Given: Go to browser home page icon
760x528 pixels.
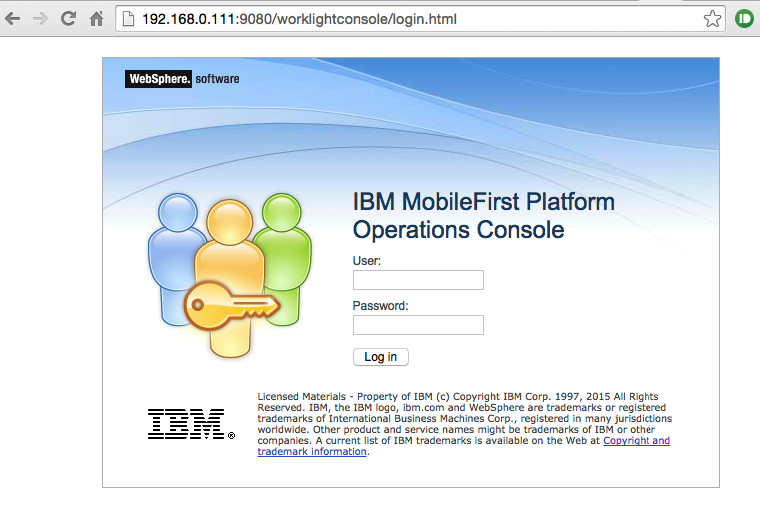Looking at the screenshot, I should click(x=96, y=19).
